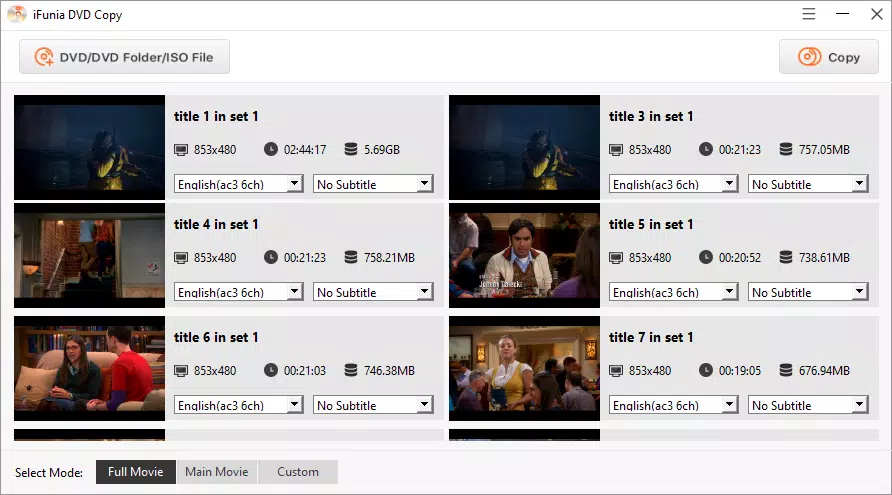This screenshot has height=495, width=892.
Task: Open audio dropdown for title 4 in set 1
Action: (238, 292)
